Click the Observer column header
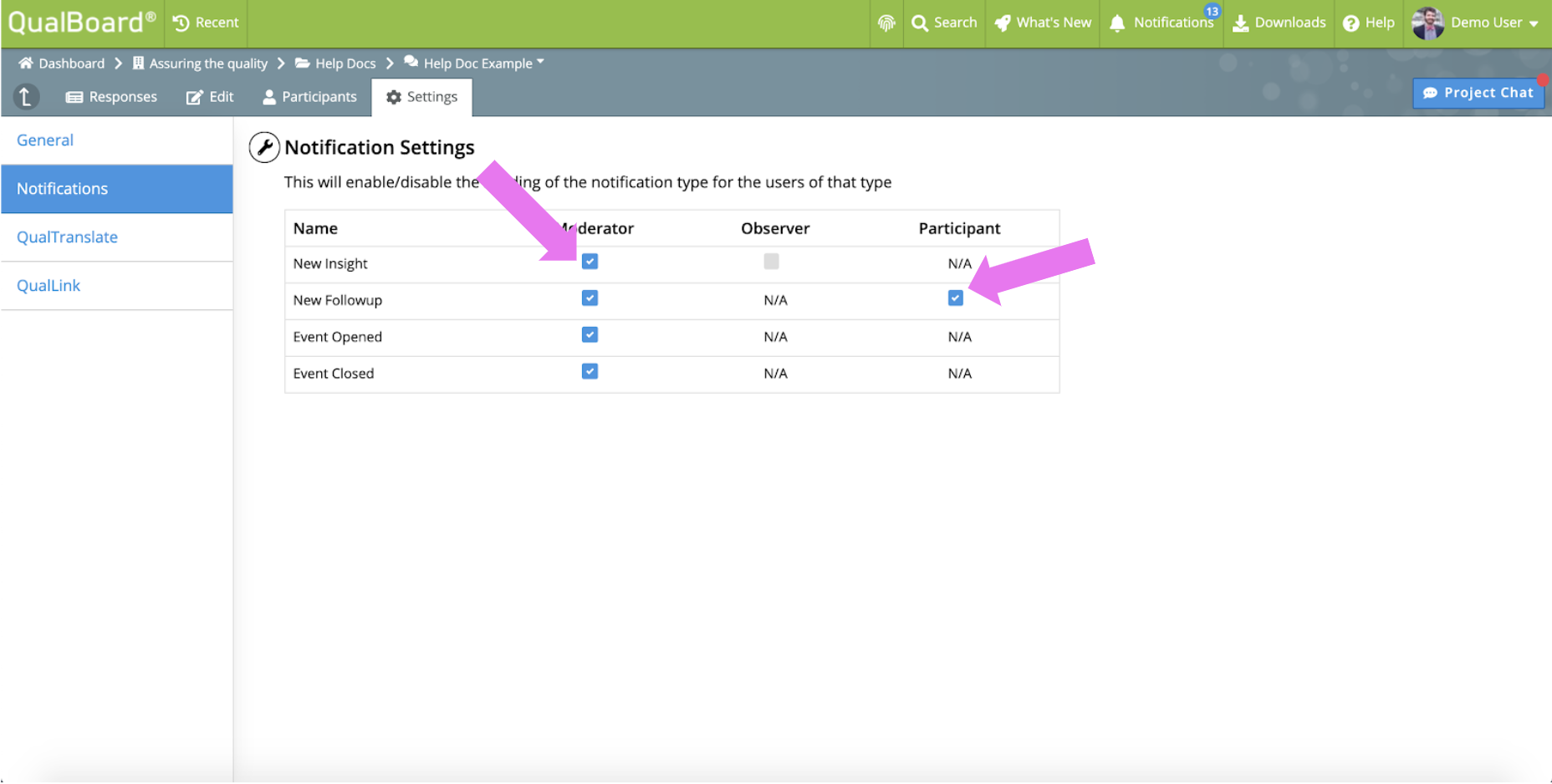 (776, 228)
